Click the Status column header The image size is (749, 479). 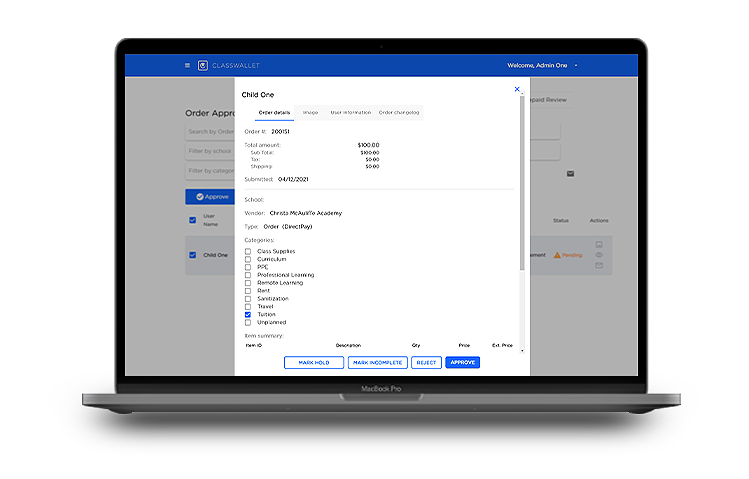coord(561,221)
